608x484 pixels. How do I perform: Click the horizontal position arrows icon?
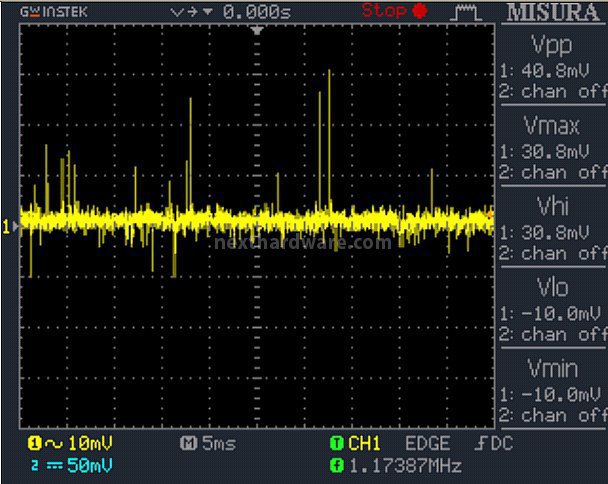click(x=192, y=12)
